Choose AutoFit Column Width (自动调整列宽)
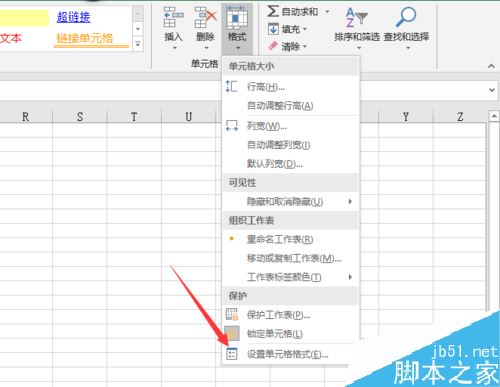This screenshot has height=387, width=500. [291, 145]
